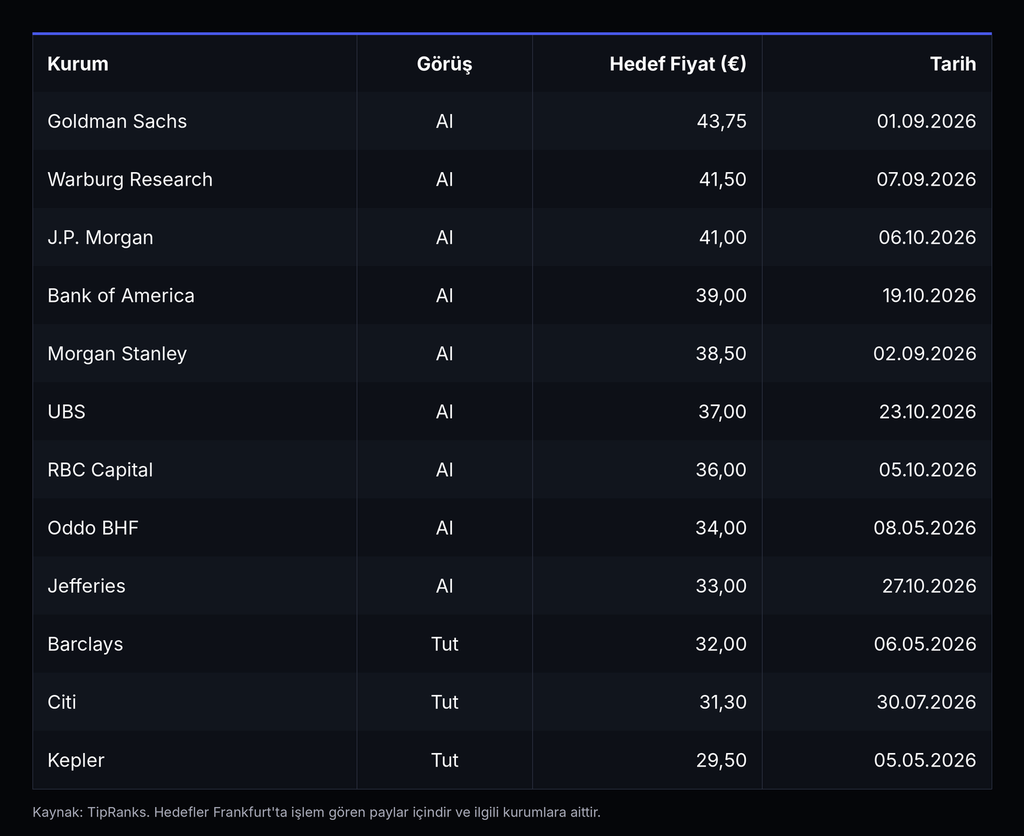Click the Kaynak: TipRanks footnote text
The width and height of the screenshot is (1024, 836).
pos(316,812)
